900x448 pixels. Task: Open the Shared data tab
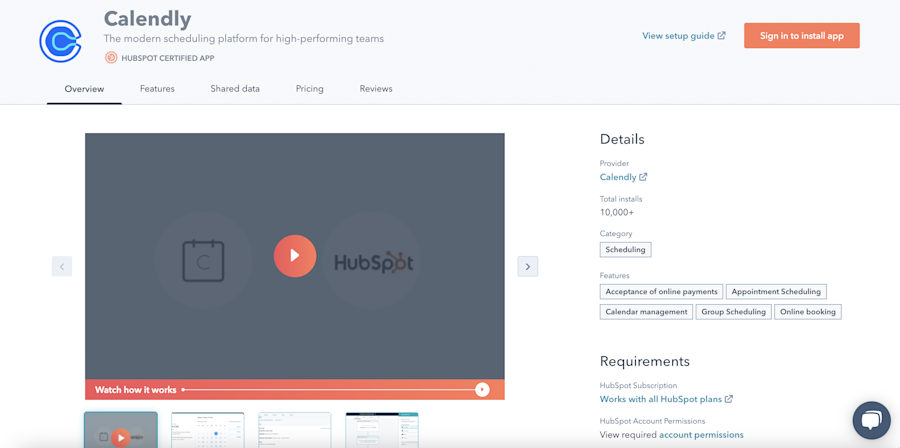[x=235, y=89]
